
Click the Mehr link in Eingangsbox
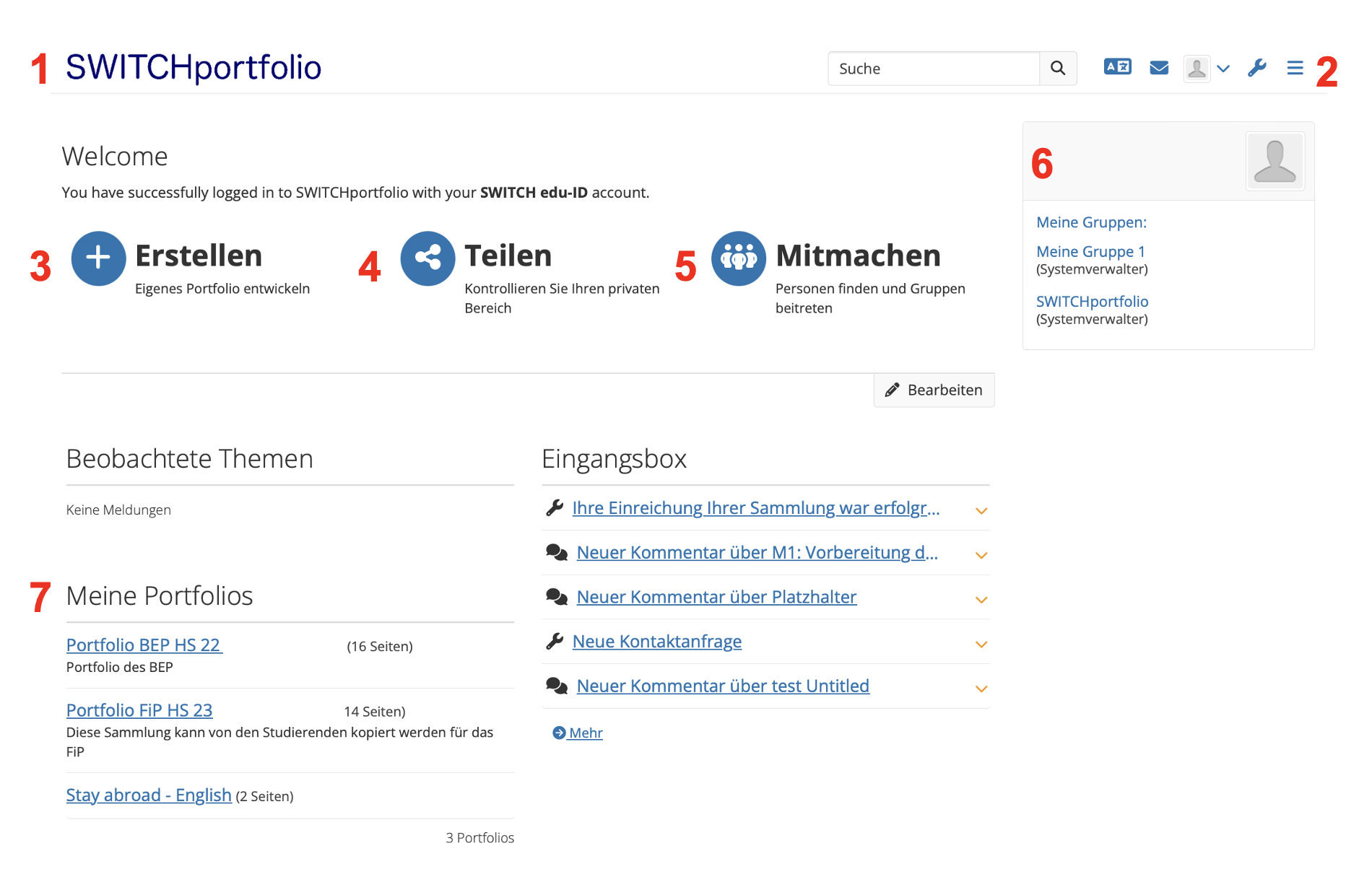coord(584,733)
